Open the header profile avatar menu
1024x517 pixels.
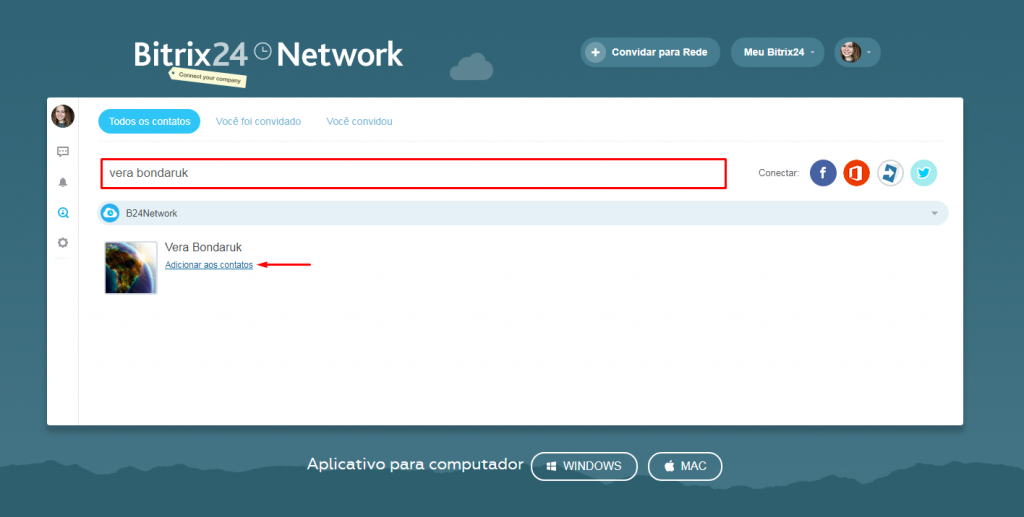click(857, 52)
